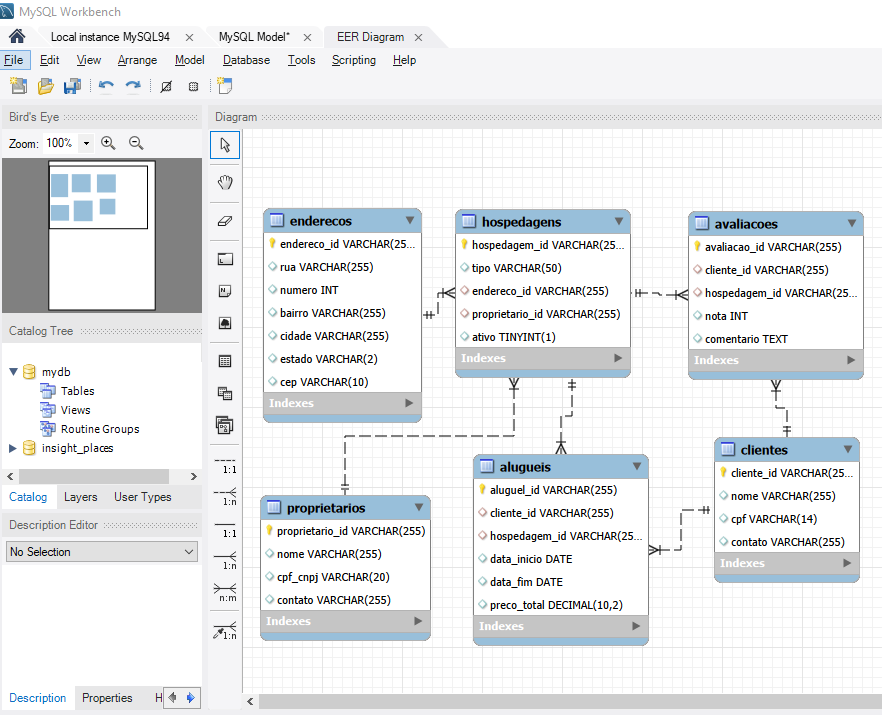Open the Zoom percentage dropdown
882x715 pixels.
pos(86,143)
